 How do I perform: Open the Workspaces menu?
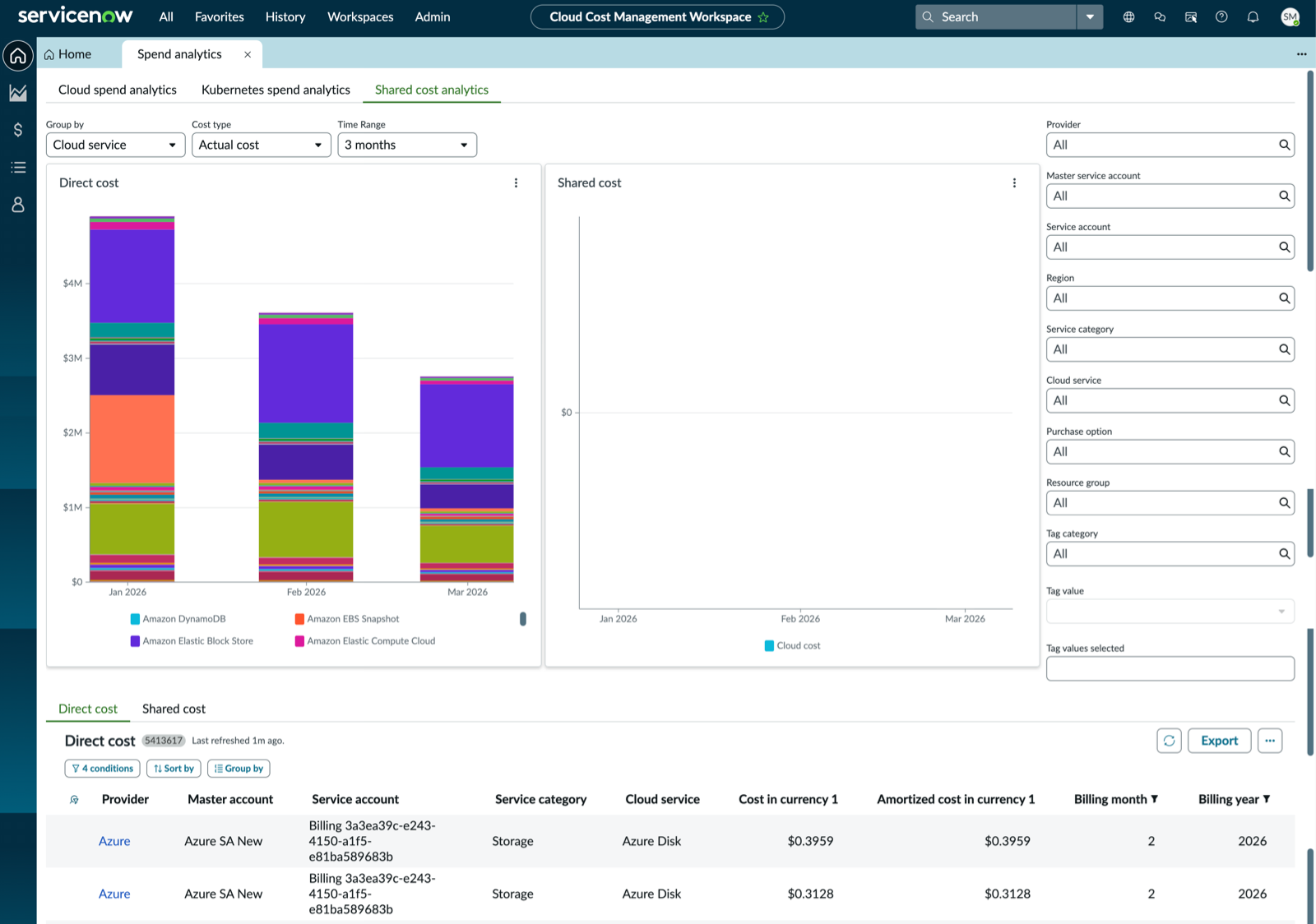tap(360, 16)
